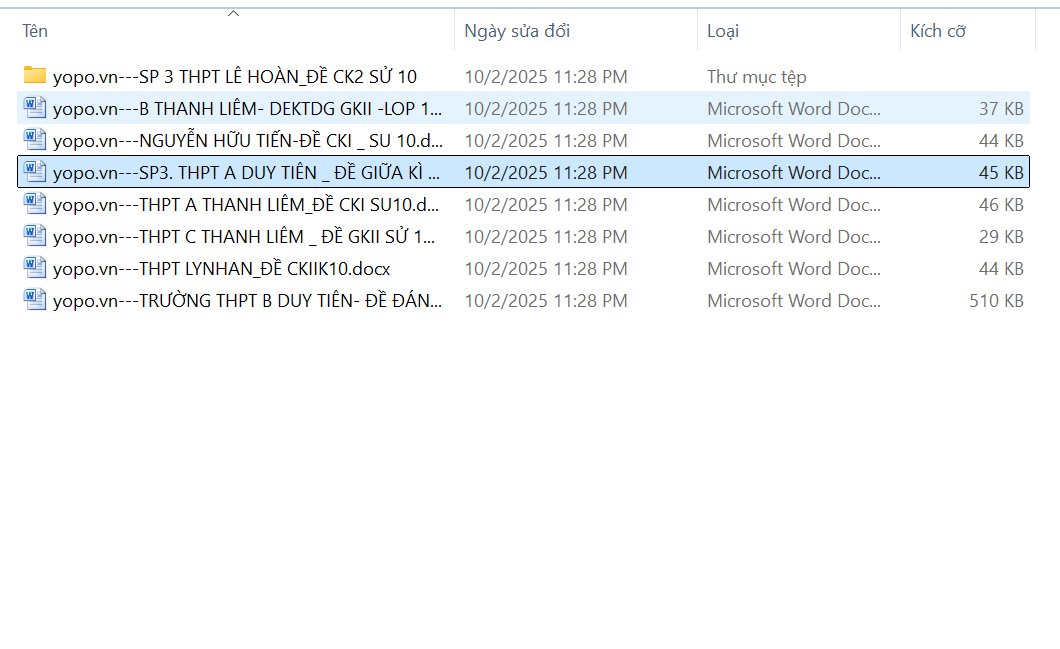Click the 510 KB size cell
This screenshot has height=649, width=1060.
(x=996, y=300)
